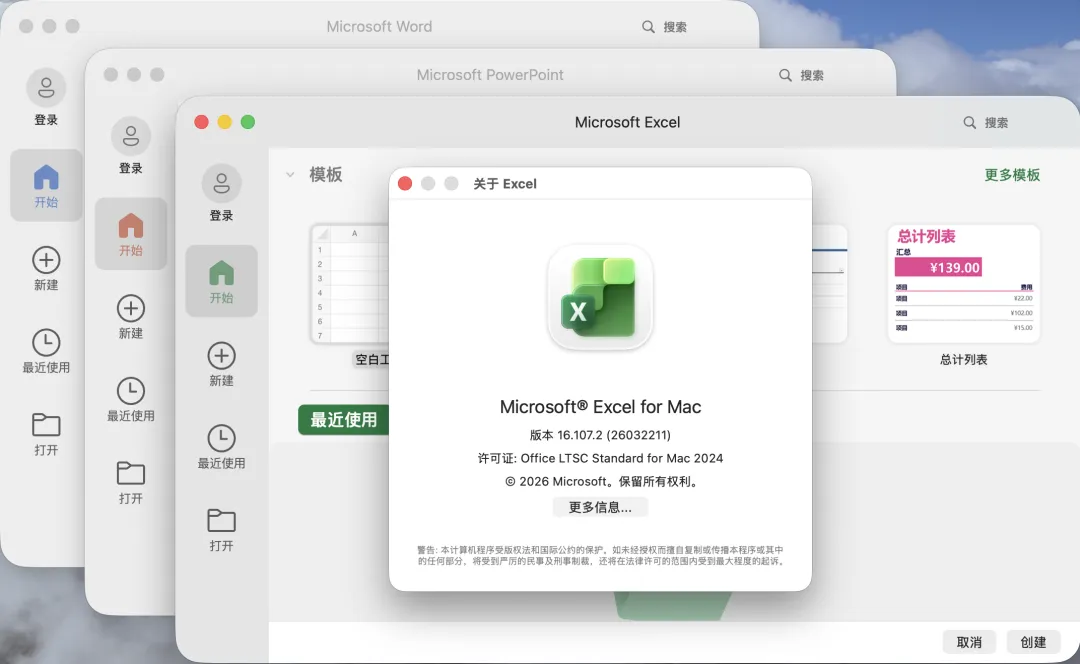Click the 新建 plus icon in PowerPoint window
Screen dimensions: 1080x664
pos(131,308)
